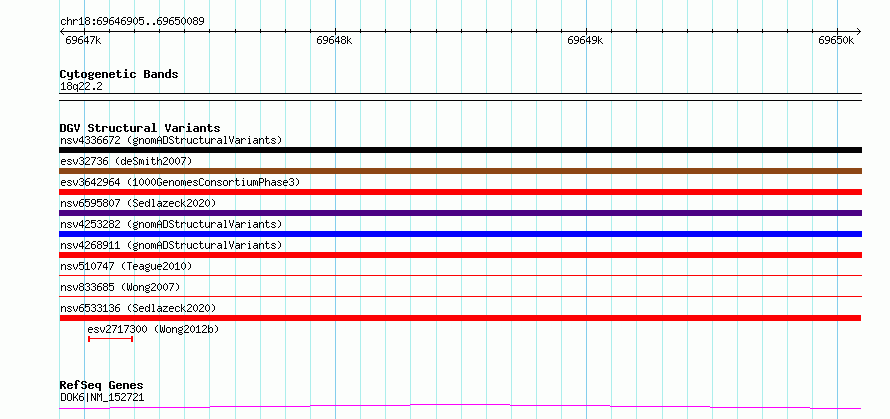Image resolution: width=890 pixels, height=419 pixels.
Task: Open nsv4268911 gnomADStructuralVariants label
Action: pos(171,245)
